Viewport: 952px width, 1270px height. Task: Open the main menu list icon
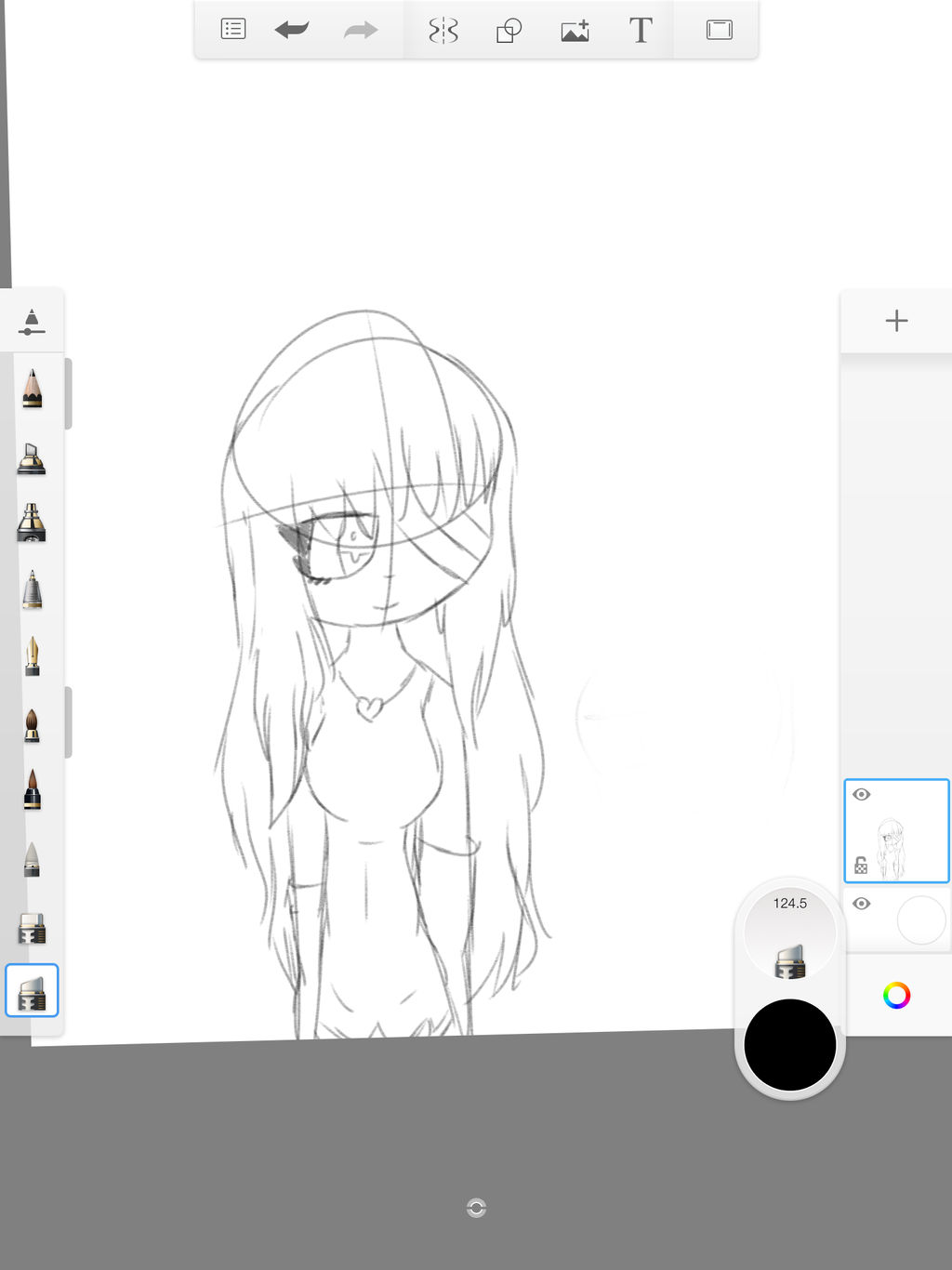[x=232, y=30]
